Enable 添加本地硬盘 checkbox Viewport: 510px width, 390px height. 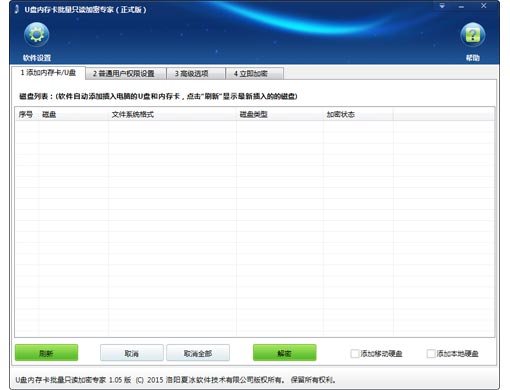(431, 353)
